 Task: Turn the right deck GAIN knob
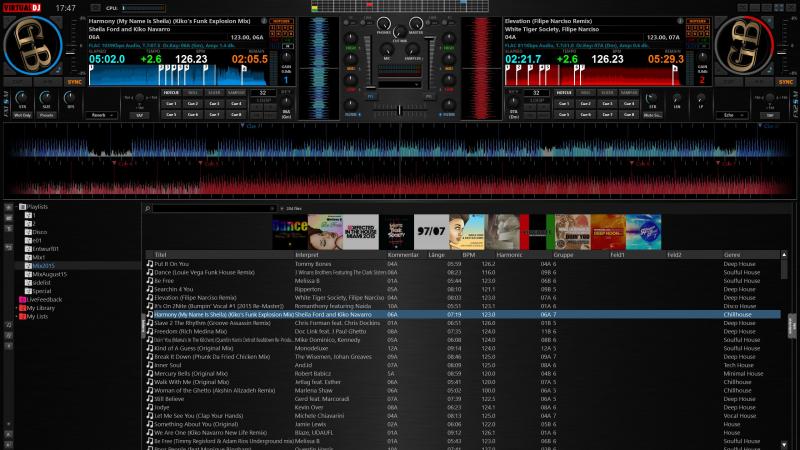coord(703,57)
